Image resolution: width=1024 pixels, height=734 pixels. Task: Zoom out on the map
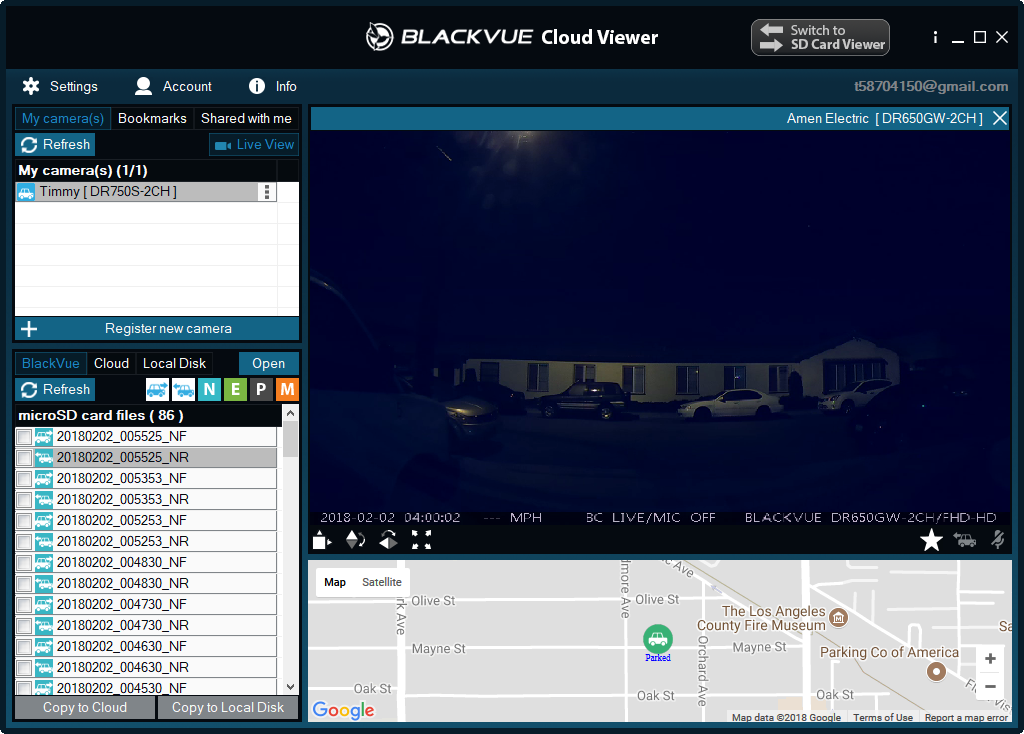pos(990,687)
